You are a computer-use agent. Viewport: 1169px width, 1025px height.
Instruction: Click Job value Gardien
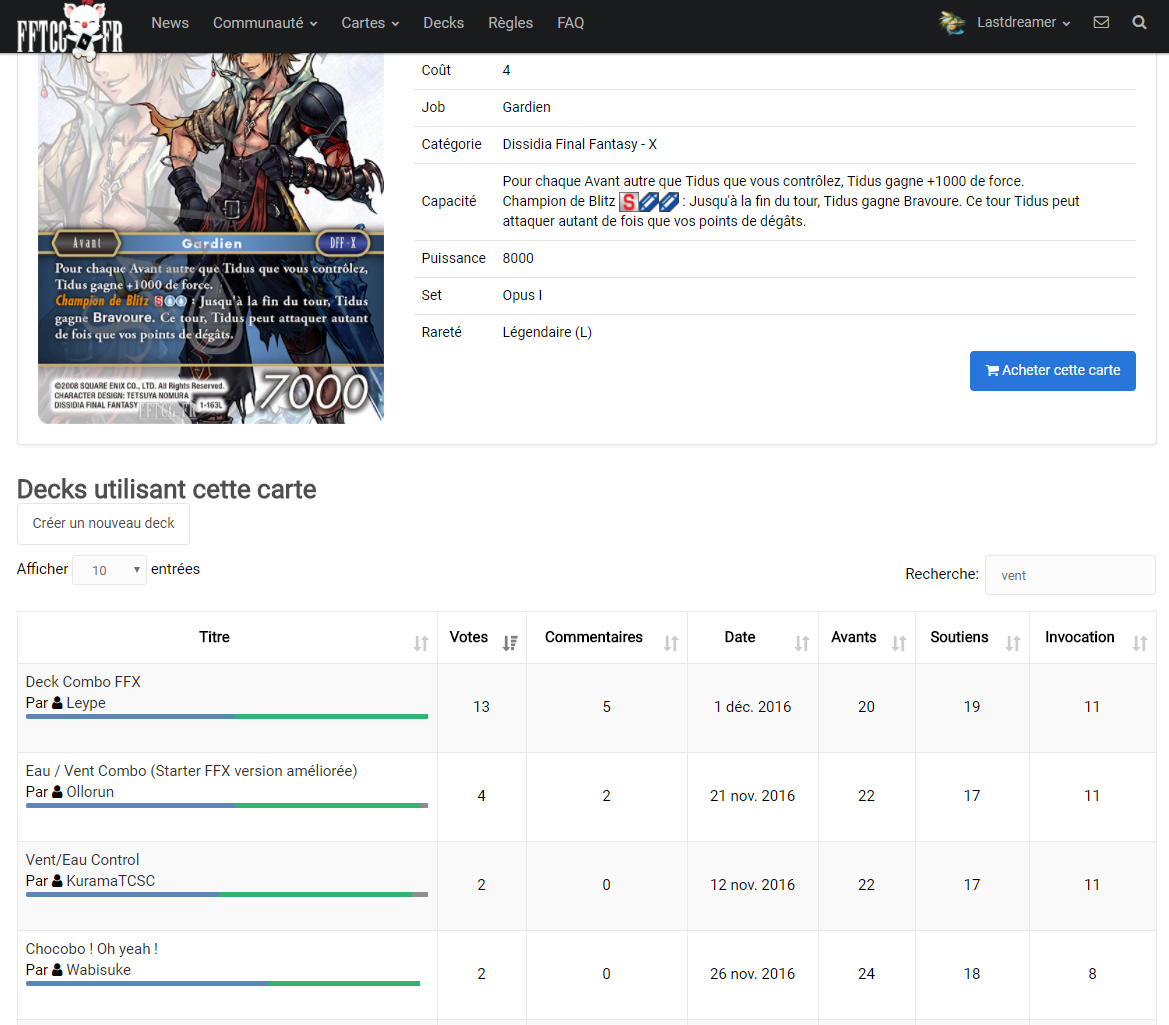coord(526,107)
